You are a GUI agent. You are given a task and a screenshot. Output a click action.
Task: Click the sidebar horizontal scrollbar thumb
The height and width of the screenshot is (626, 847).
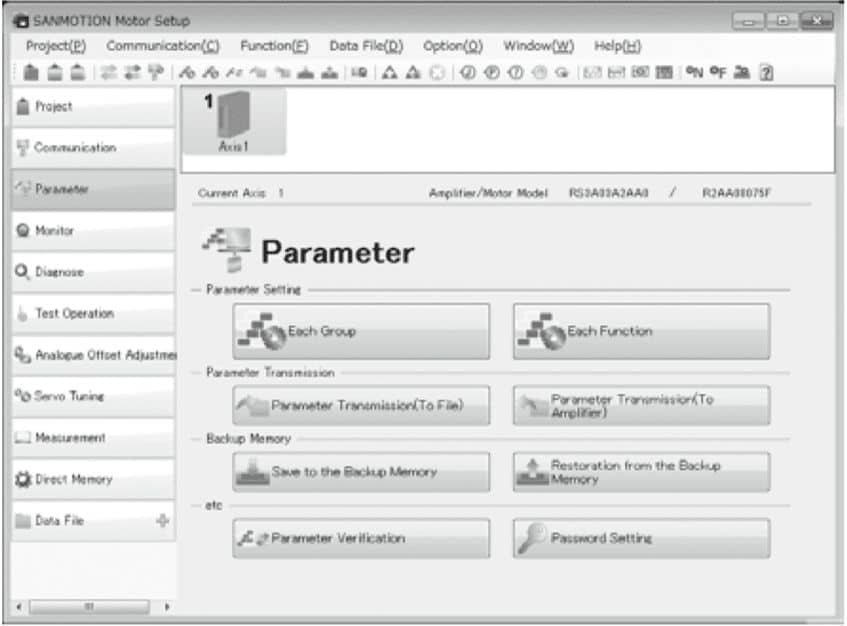tap(89, 607)
